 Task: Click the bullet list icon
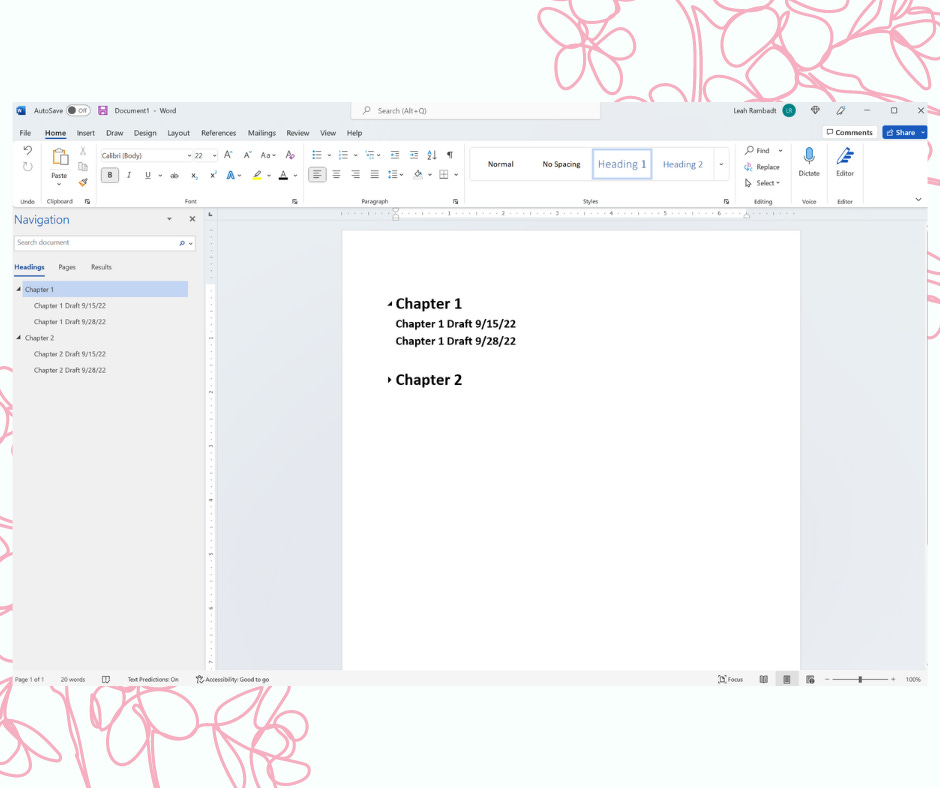click(317, 154)
